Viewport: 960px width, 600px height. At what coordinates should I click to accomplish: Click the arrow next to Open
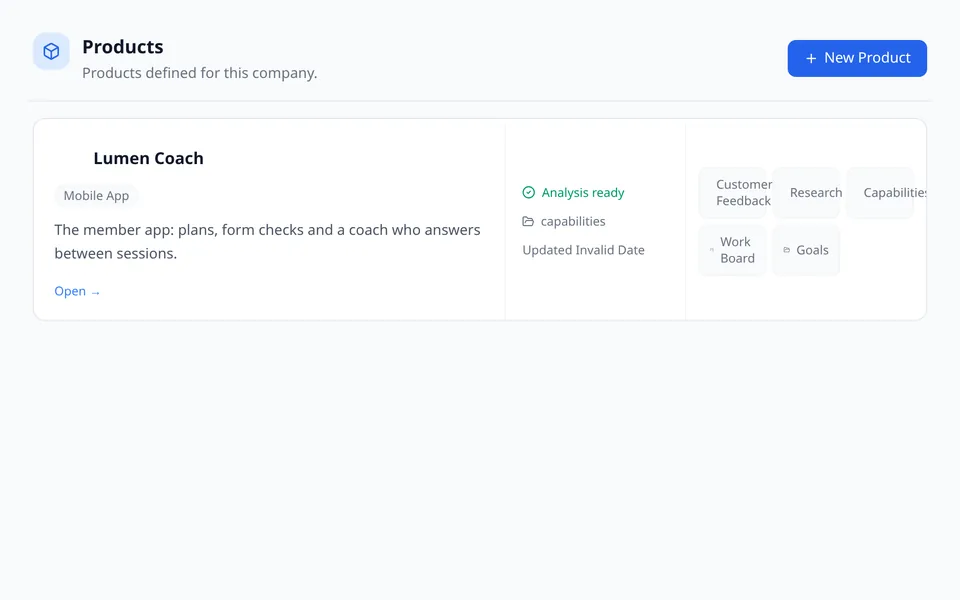tap(96, 293)
